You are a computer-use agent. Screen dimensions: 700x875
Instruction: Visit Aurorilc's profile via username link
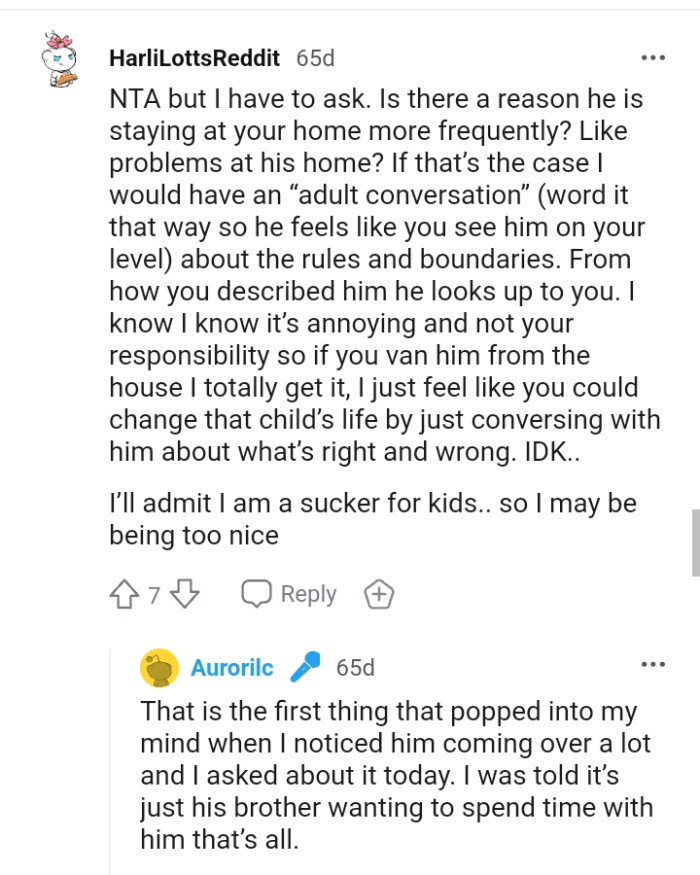click(x=231, y=667)
